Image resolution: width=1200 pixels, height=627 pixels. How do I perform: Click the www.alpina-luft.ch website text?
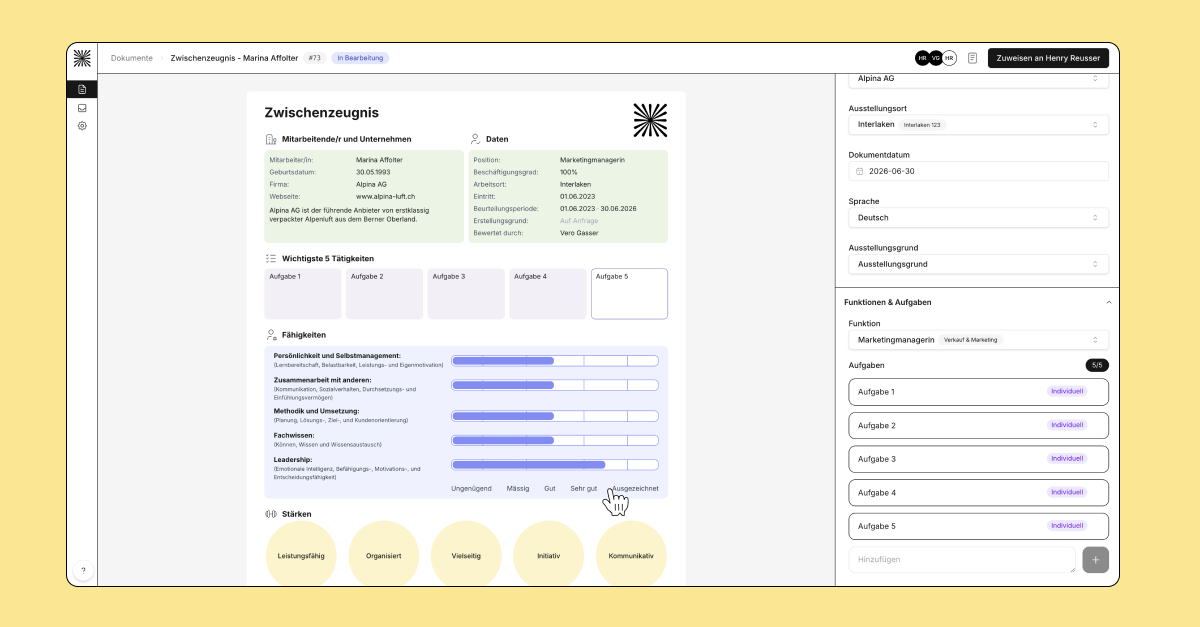coord(385,197)
